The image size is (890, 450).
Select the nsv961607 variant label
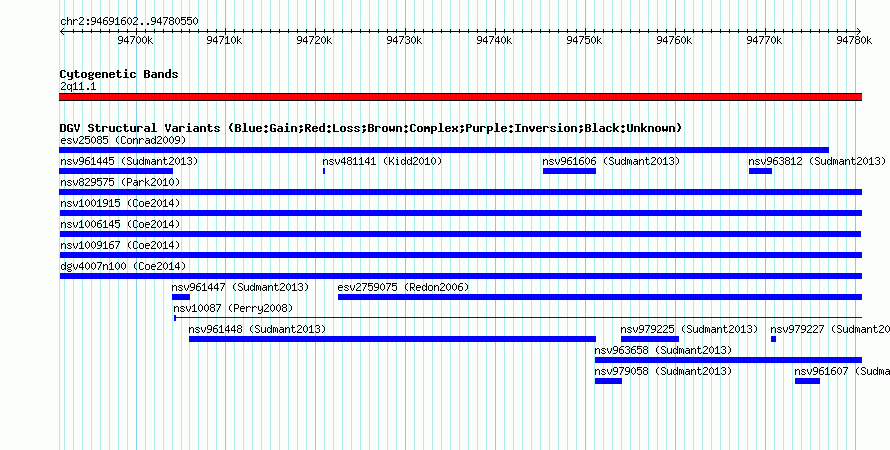842,371
